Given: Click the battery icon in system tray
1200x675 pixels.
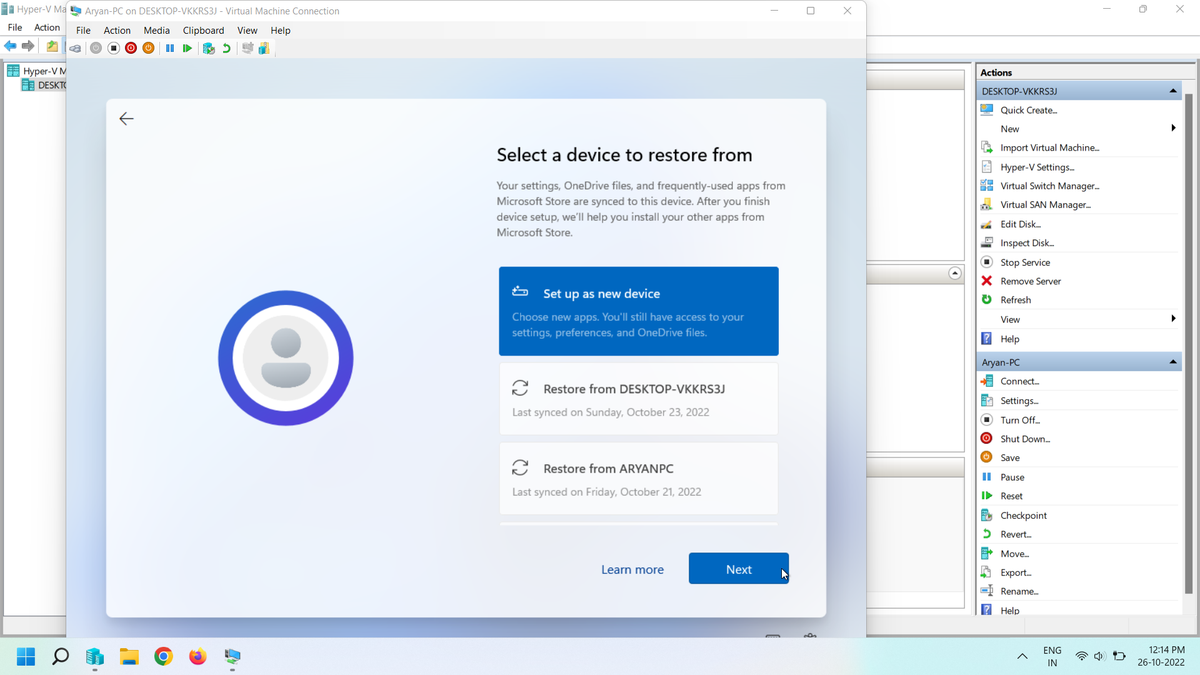Looking at the screenshot, I should coord(1120,657).
